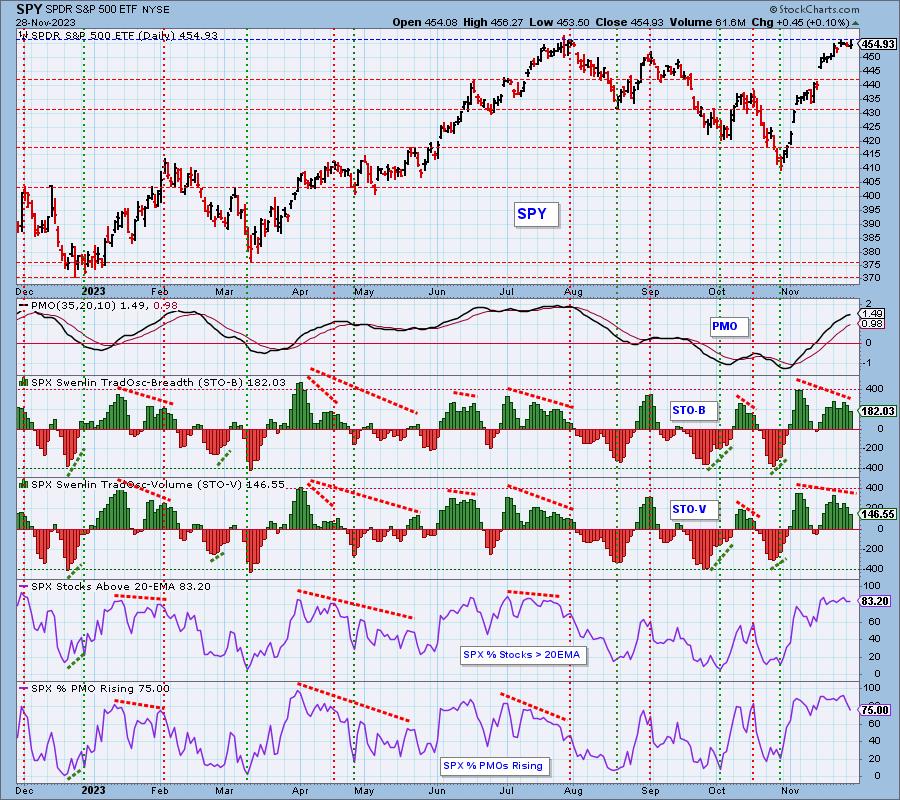Click the SPDR S&P 500 ETF (Daily) 454.93 legend
This screenshot has height=800, width=900.
click(x=125, y=36)
